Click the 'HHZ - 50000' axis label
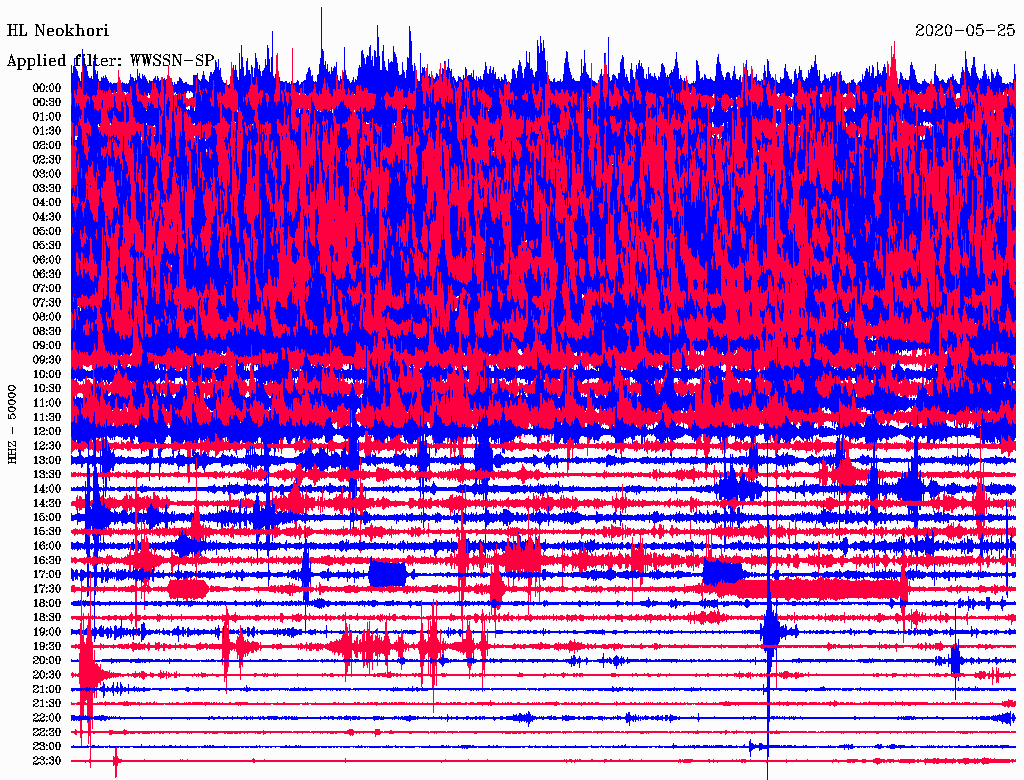Screen dimensions: 1024x780 point(12,424)
